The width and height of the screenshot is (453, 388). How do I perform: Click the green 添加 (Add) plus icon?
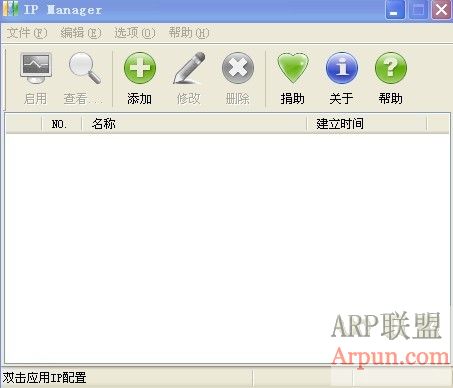point(140,68)
